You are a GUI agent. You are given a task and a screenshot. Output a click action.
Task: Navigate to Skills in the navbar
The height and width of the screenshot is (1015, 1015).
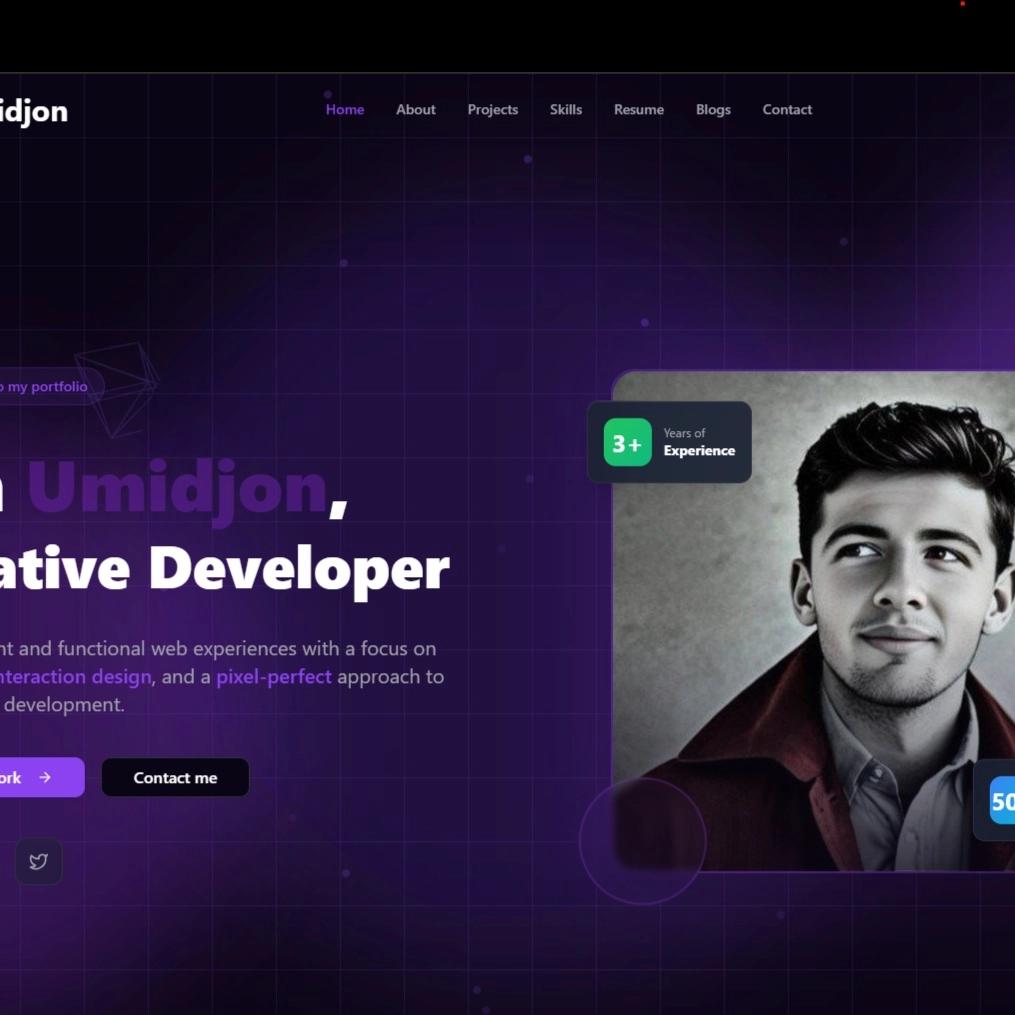[565, 110]
